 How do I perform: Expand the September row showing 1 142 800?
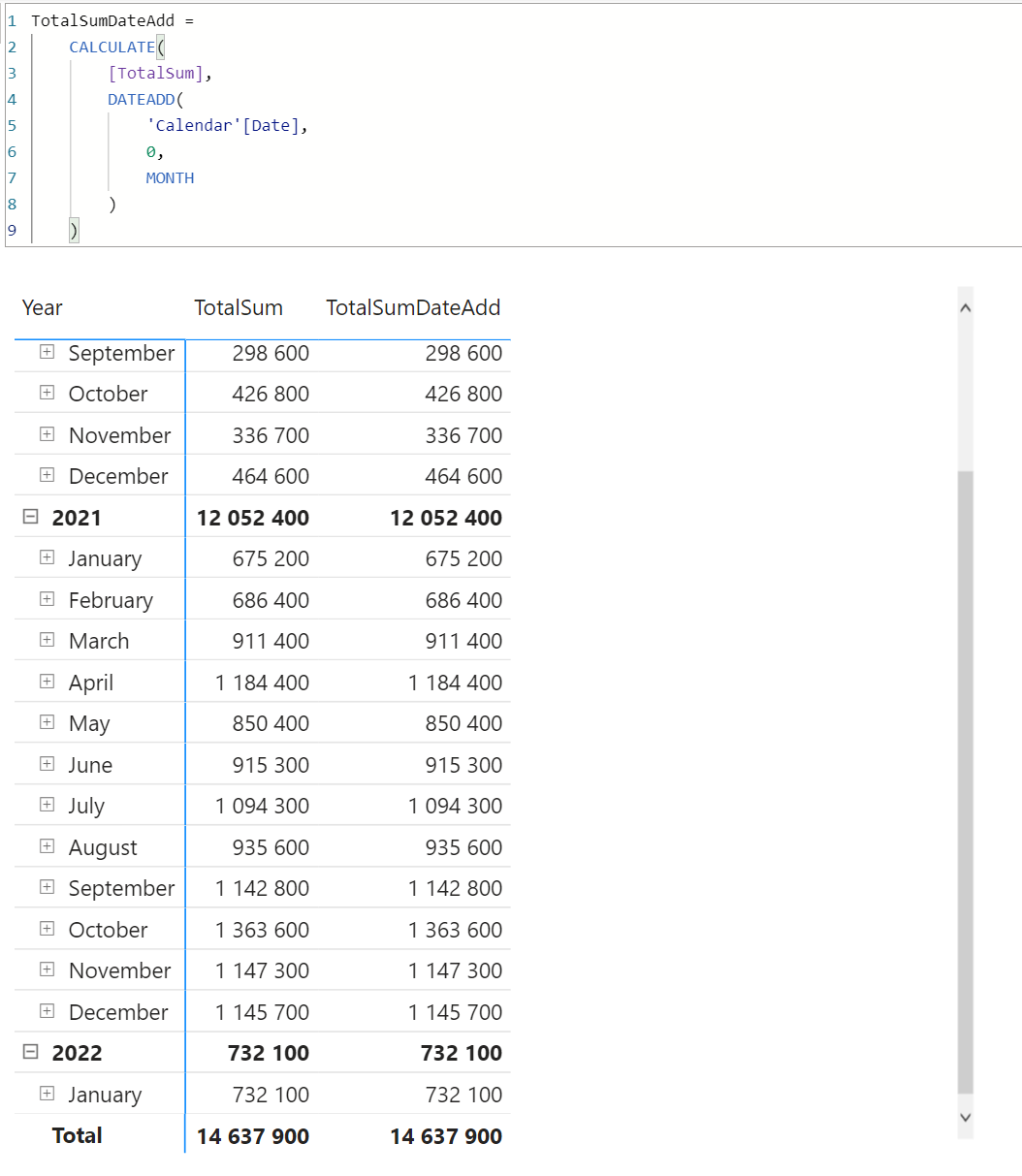point(47,887)
